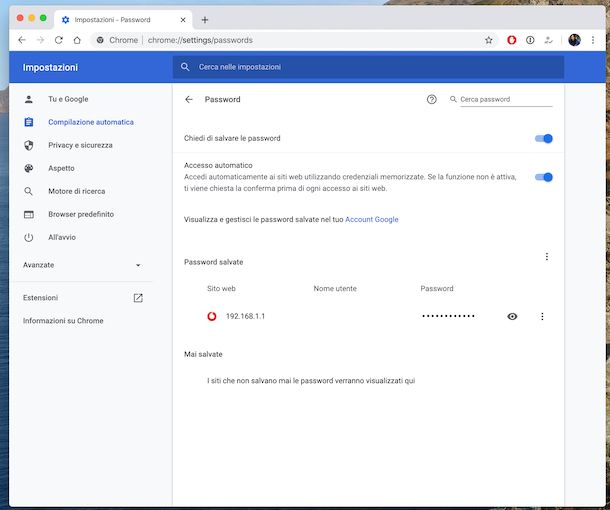Image resolution: width=610 pixels, height=510 pixels.
Task: Click the Mai salvate heading
Action: click(x=203, y=354)
